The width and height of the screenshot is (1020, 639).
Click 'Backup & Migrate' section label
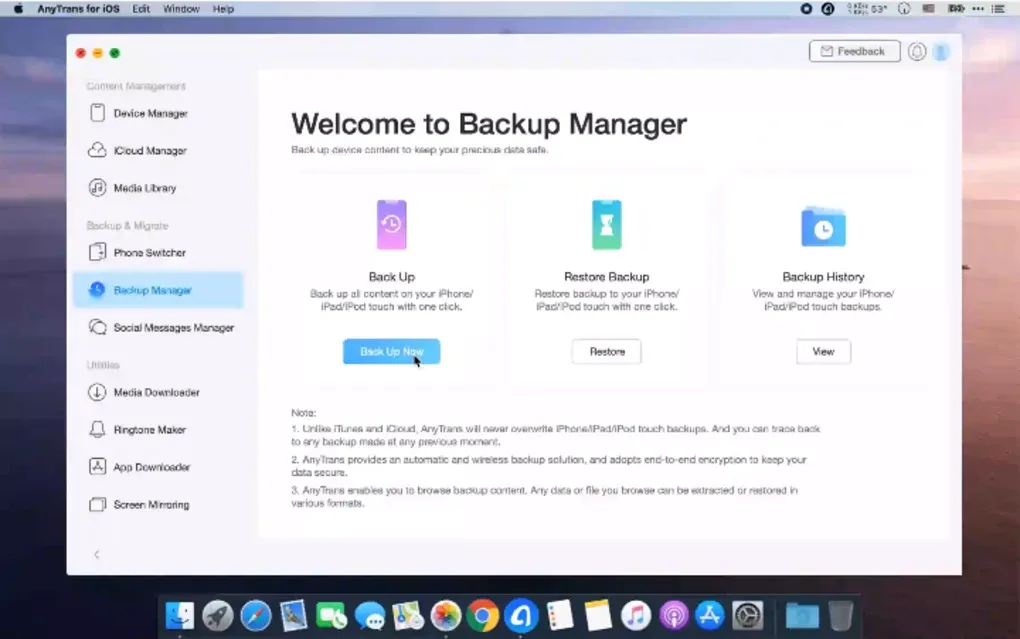pos(128,225)
